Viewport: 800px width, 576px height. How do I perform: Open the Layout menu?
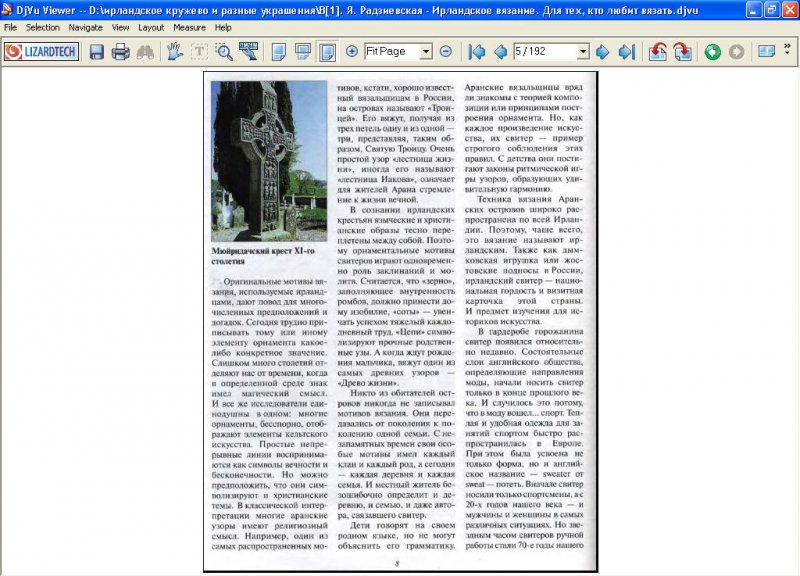[151, 28]
